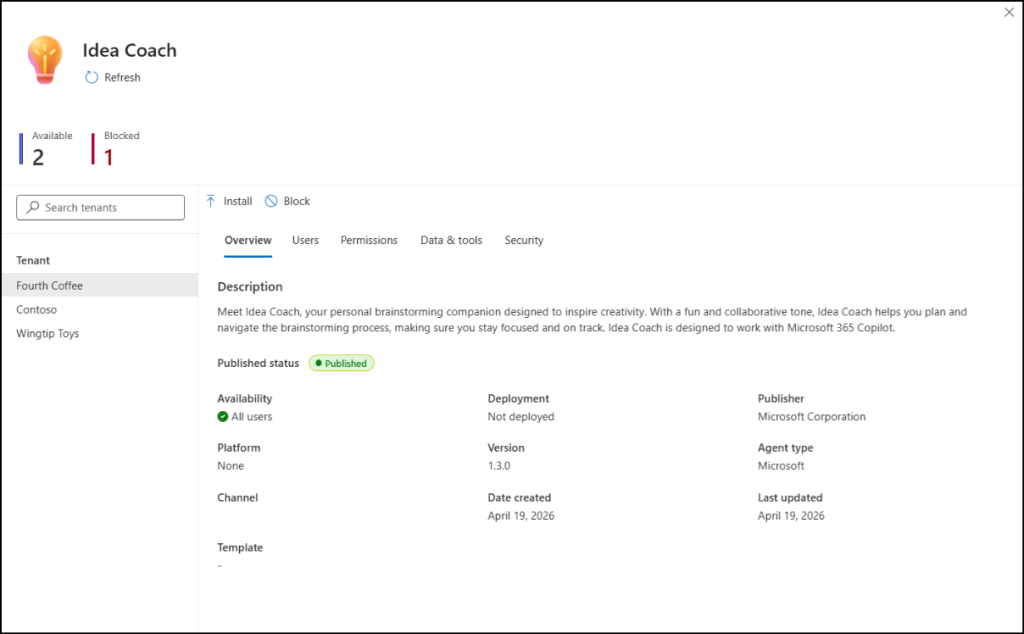Click the Blocked count 1
Screen dimensions: 1024x634
(108, 157)
